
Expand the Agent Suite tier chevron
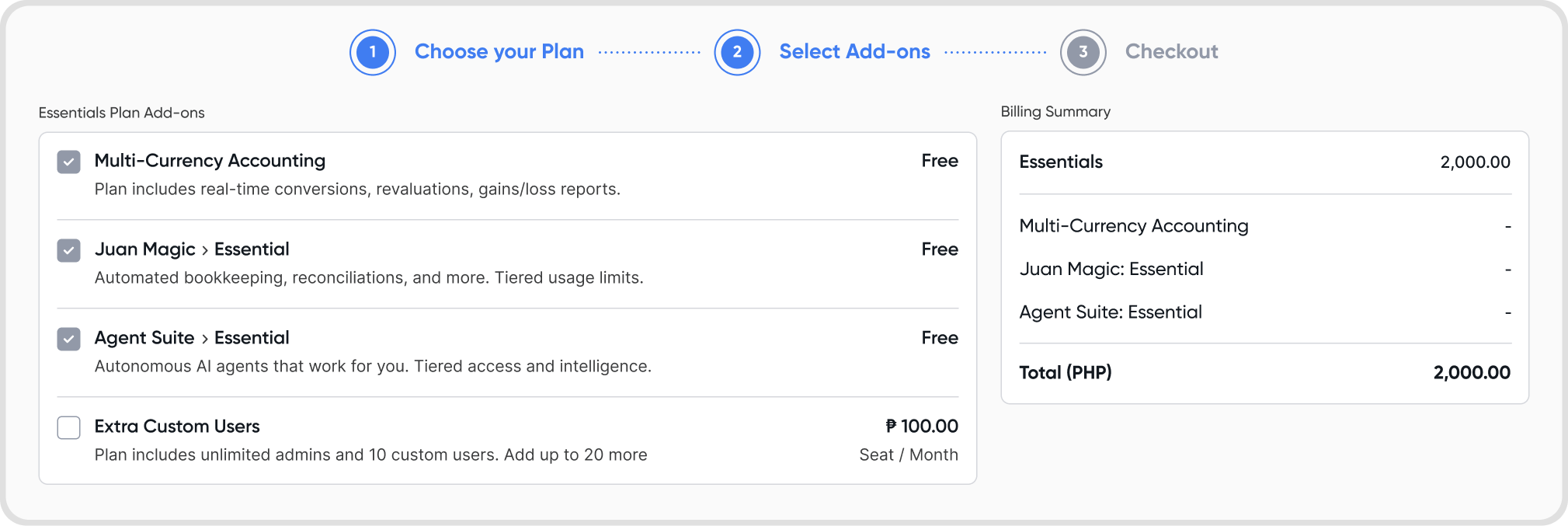[x=205, y=339]
